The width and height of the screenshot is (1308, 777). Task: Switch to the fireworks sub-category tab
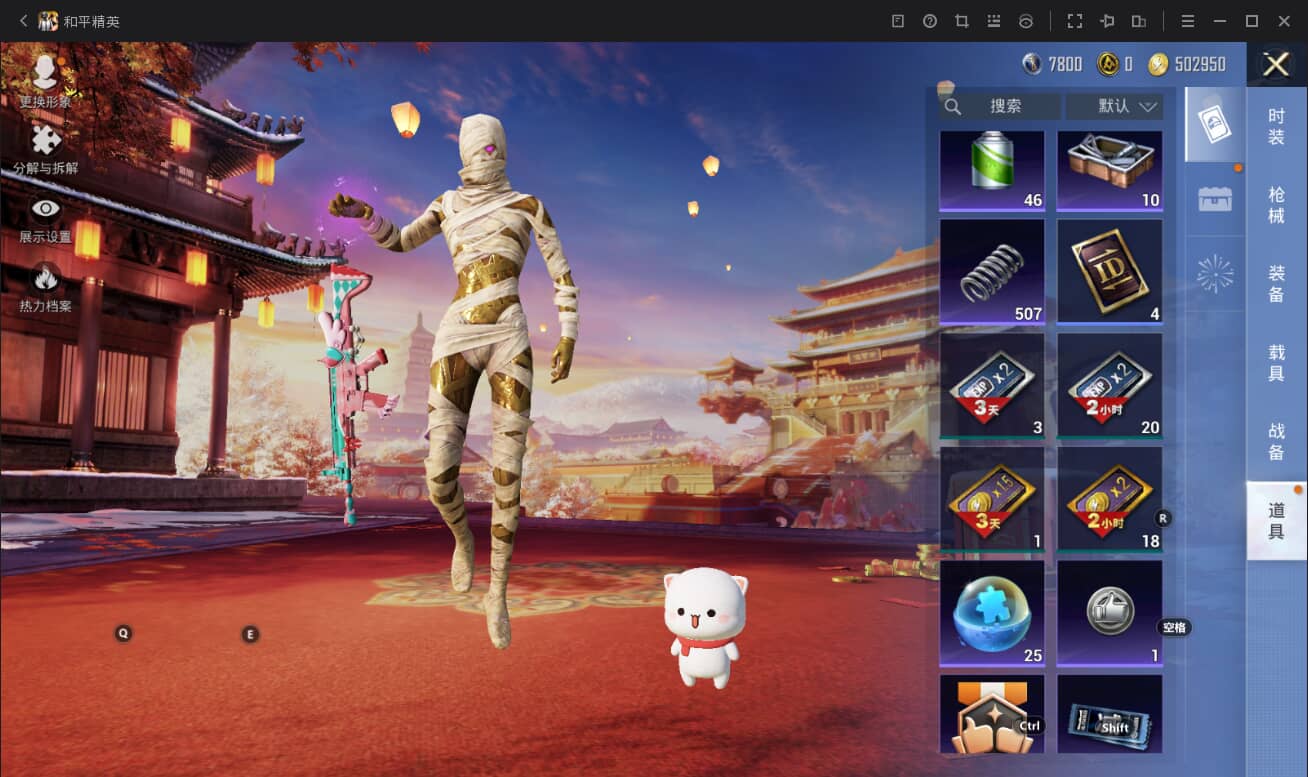click(1215, 273)
